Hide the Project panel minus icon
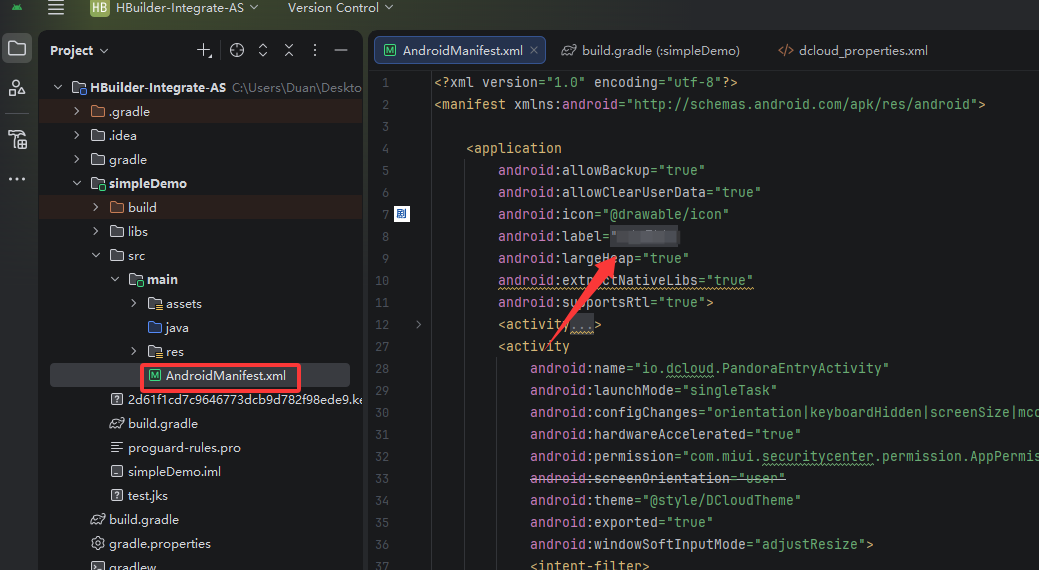Screen dimensions: 1039x570 [341, 50]
